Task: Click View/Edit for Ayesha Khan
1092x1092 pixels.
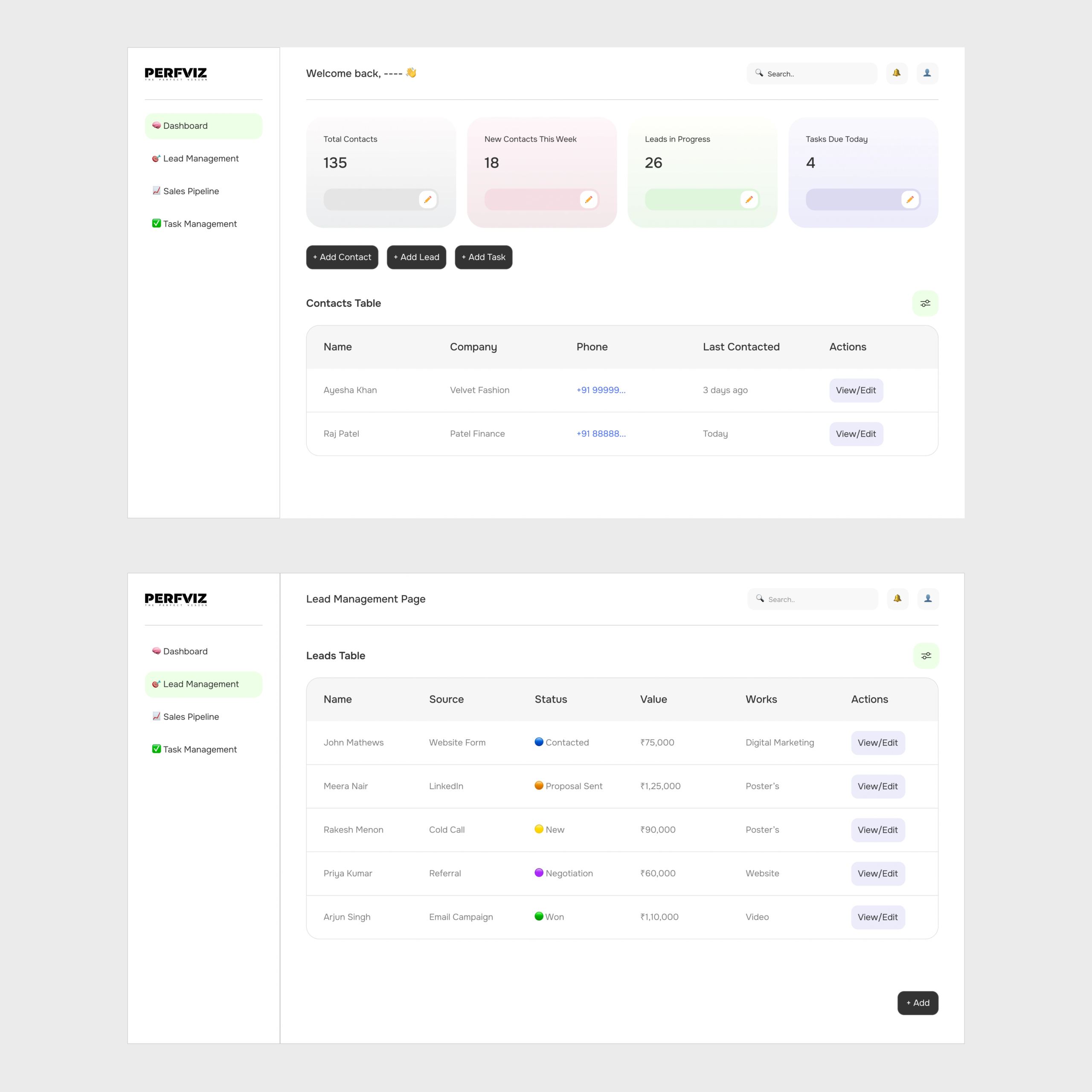Action: (856, 391)
